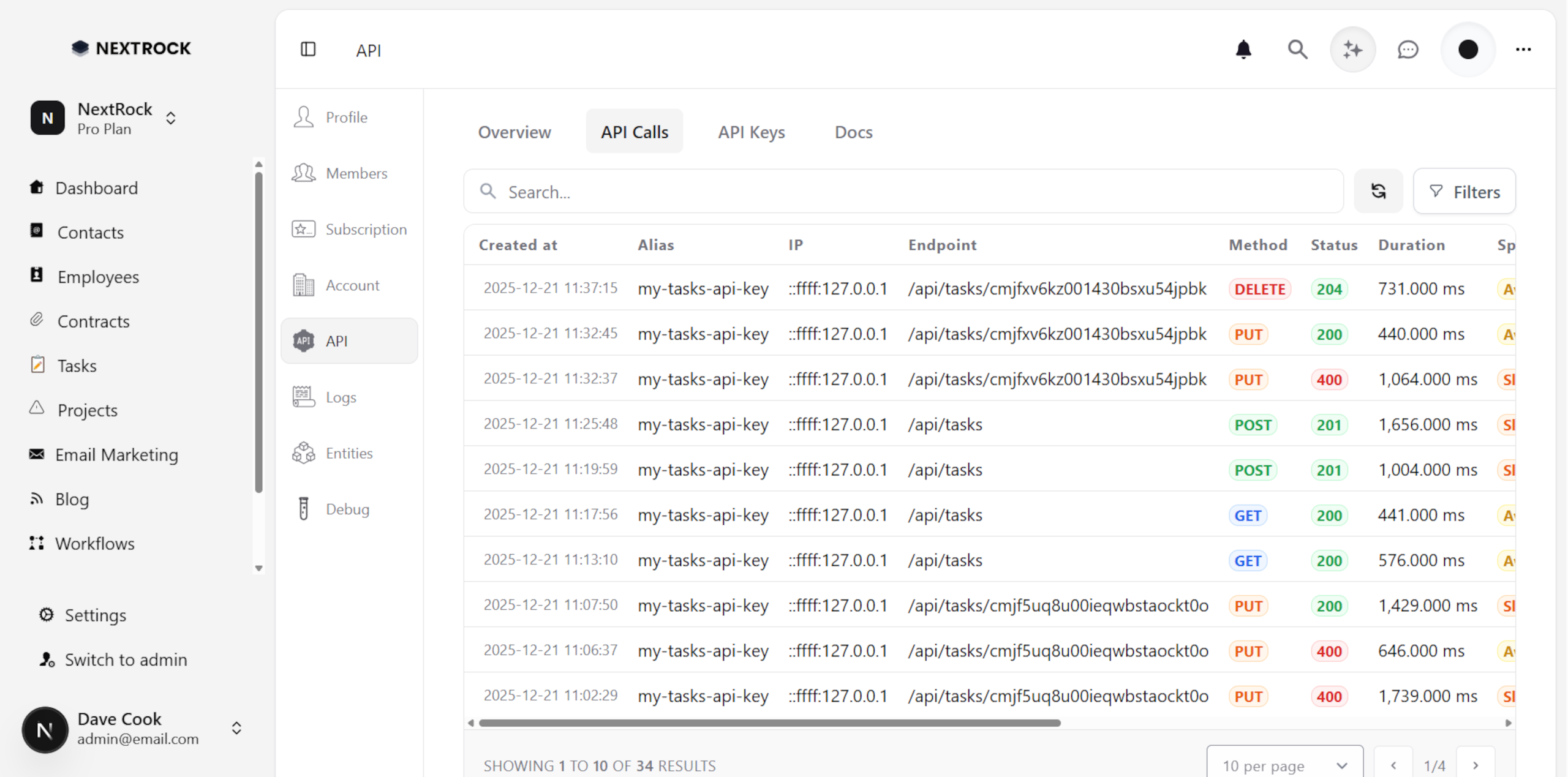
Task: Switch to the API Keys tab
Action: [752, 132]
